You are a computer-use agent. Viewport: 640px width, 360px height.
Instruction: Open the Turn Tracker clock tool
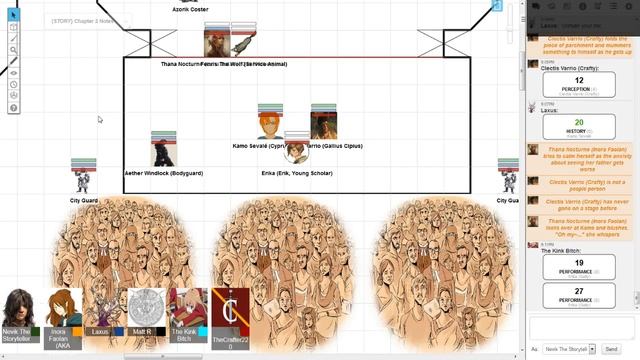pos(13,84)
